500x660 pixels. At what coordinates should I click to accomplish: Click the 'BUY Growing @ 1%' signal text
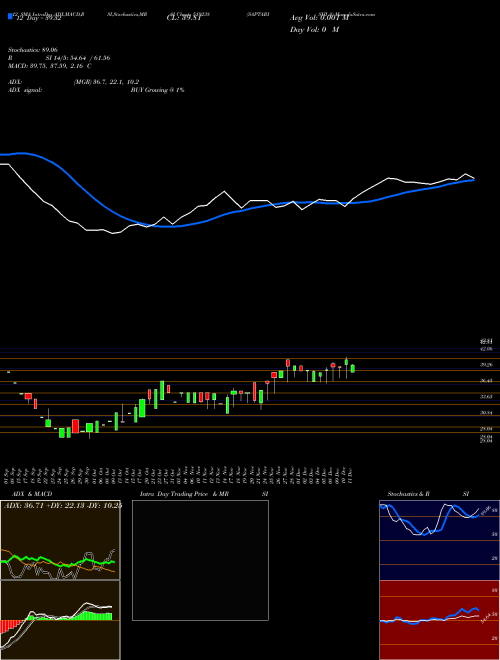157,90
